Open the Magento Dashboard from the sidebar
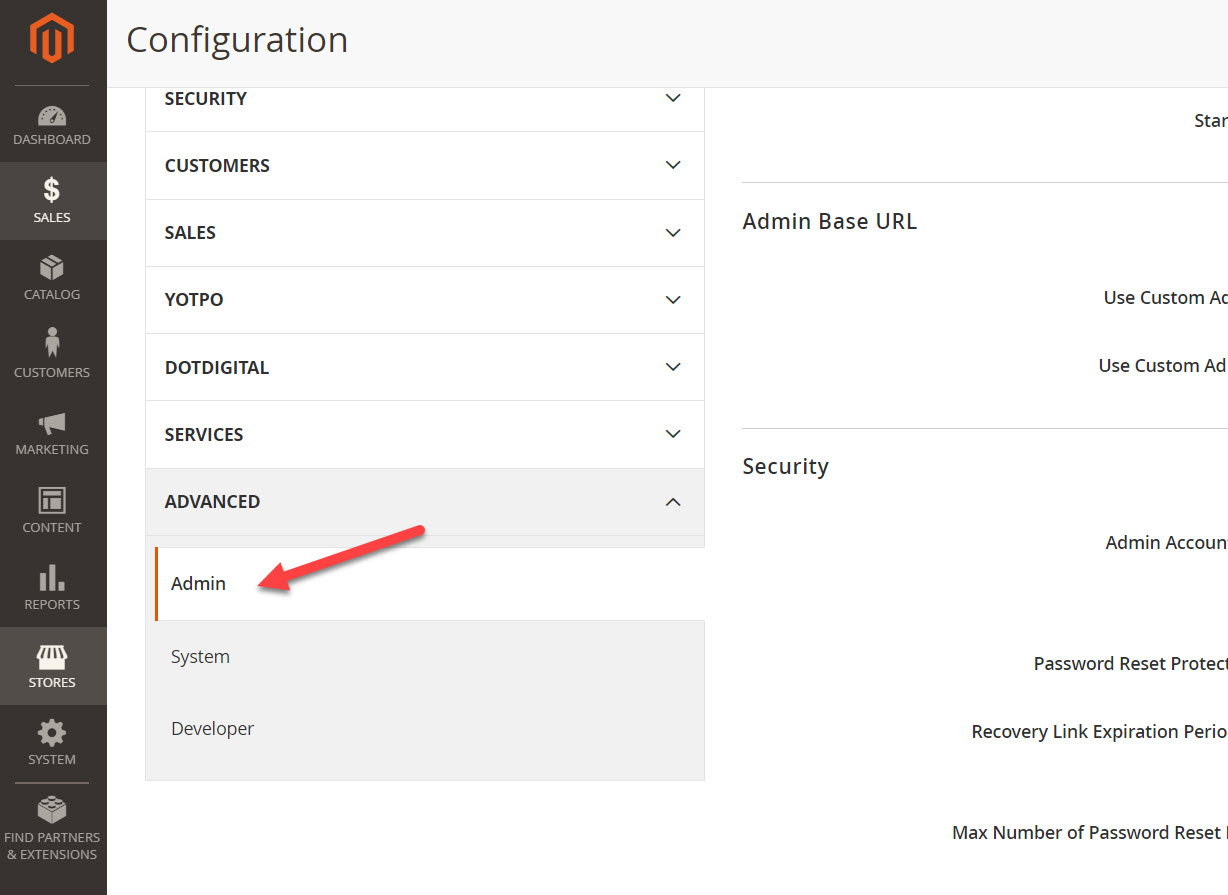Screen dimensions: 1228x895 (52, 124)
